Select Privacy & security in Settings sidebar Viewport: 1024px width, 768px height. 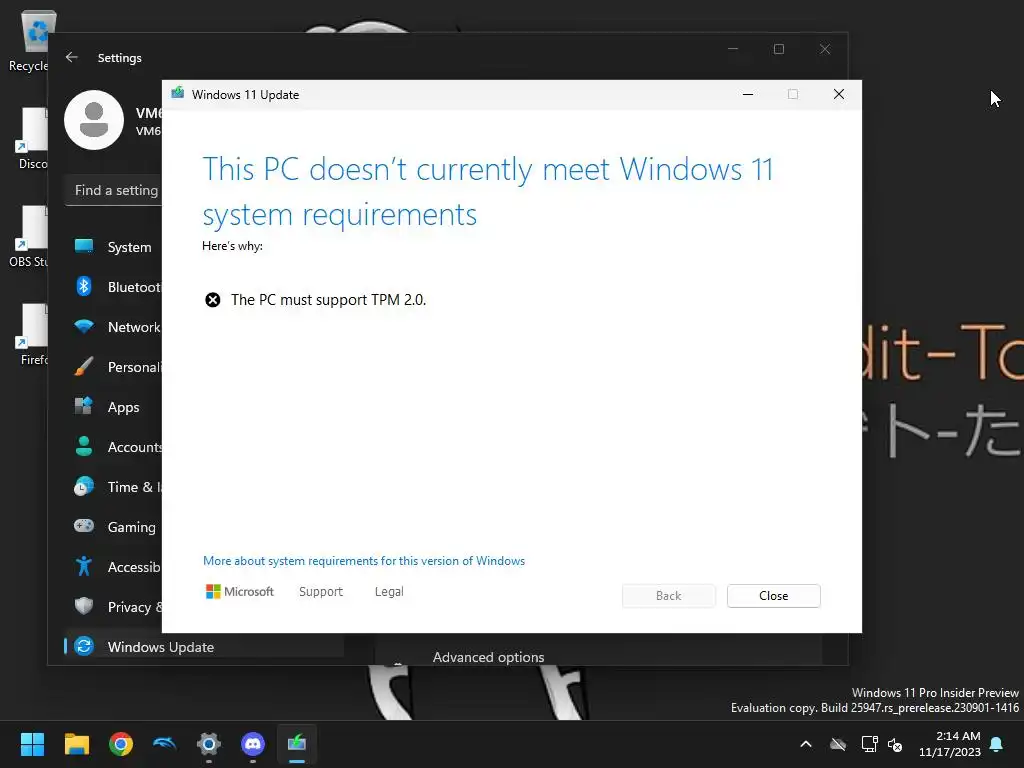click(x=114, y=607)
